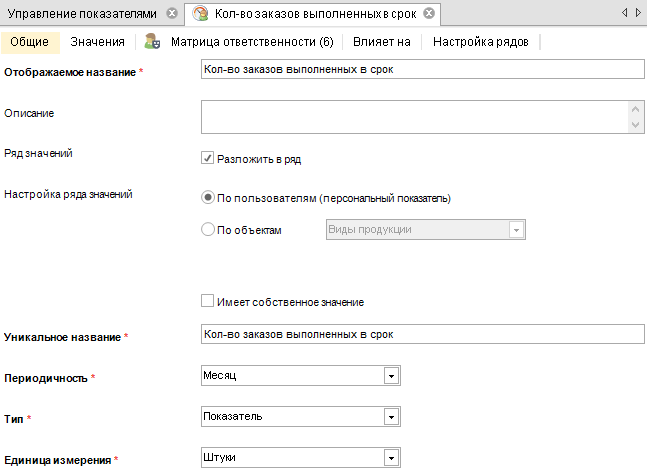Enable Имеет собственное значение checkbox
Image resolution: width=647 pixels, height=474 pixels.
pos(208,301)
